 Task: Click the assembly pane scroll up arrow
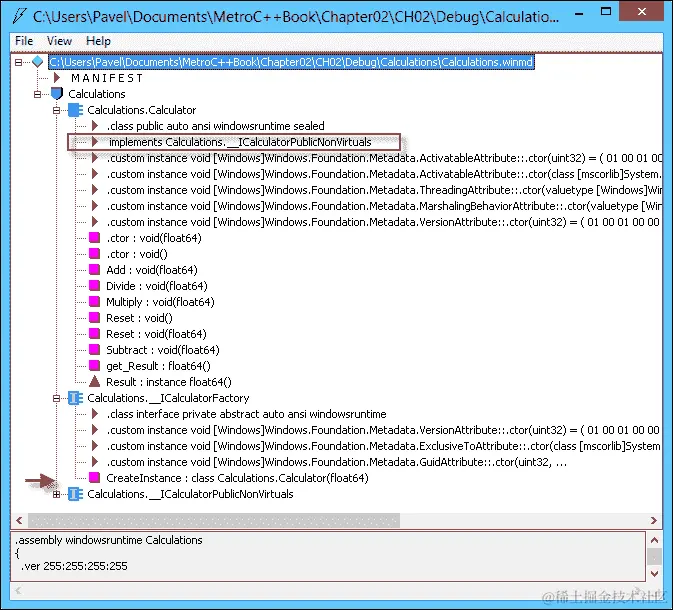click(655, 540)
